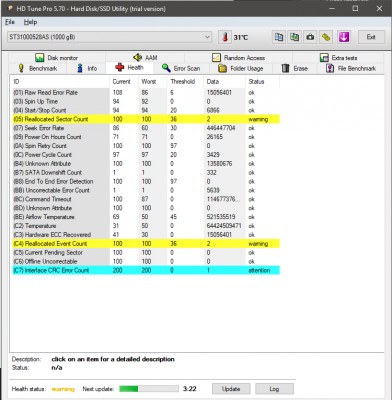392x400 pixels.
Task: Click the Next update progress bar
Action: [149, 389]
